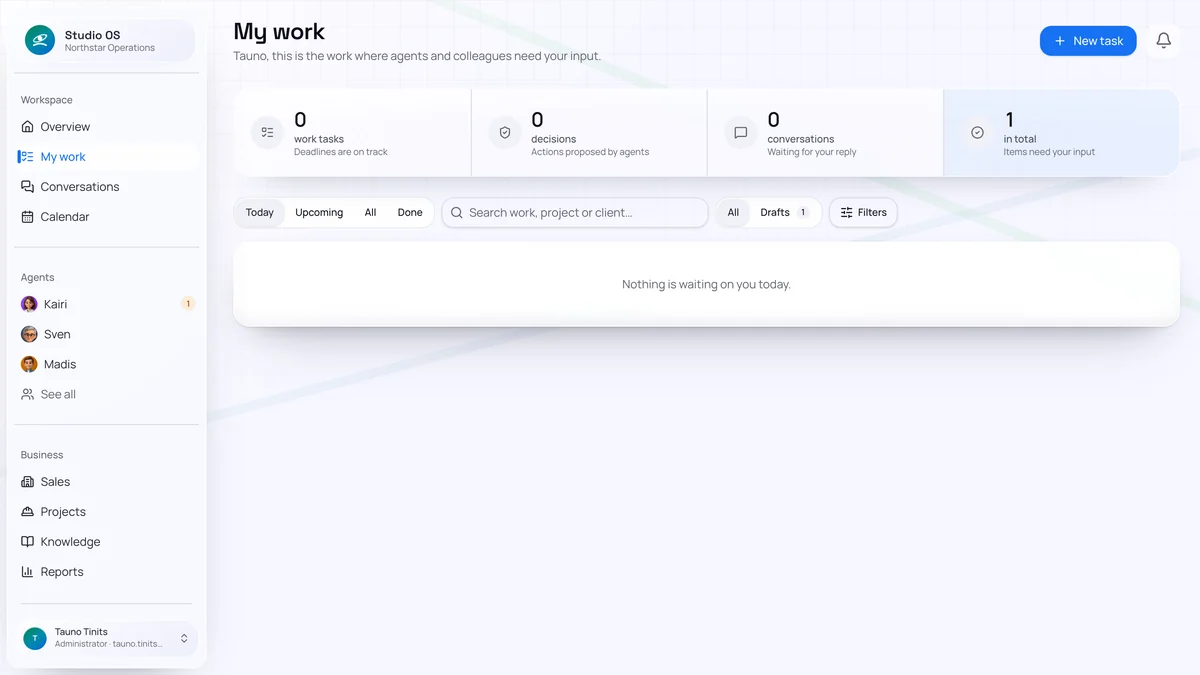Toggle the Drafts segment filter
Viewport: 1200px width, 675px height.
pyautogui.click(x=785, y=212)
